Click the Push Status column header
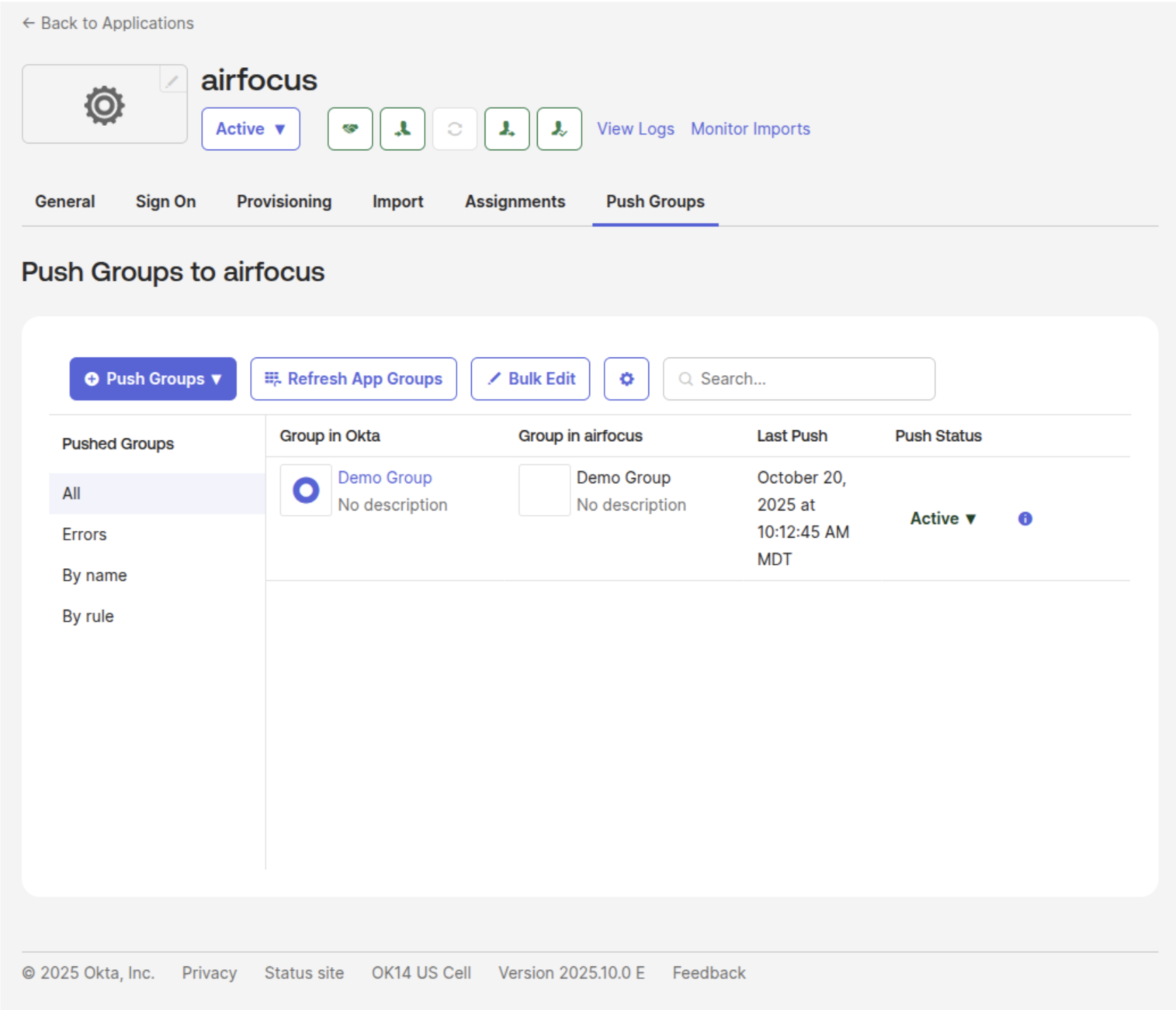 [x=938, y=436]
